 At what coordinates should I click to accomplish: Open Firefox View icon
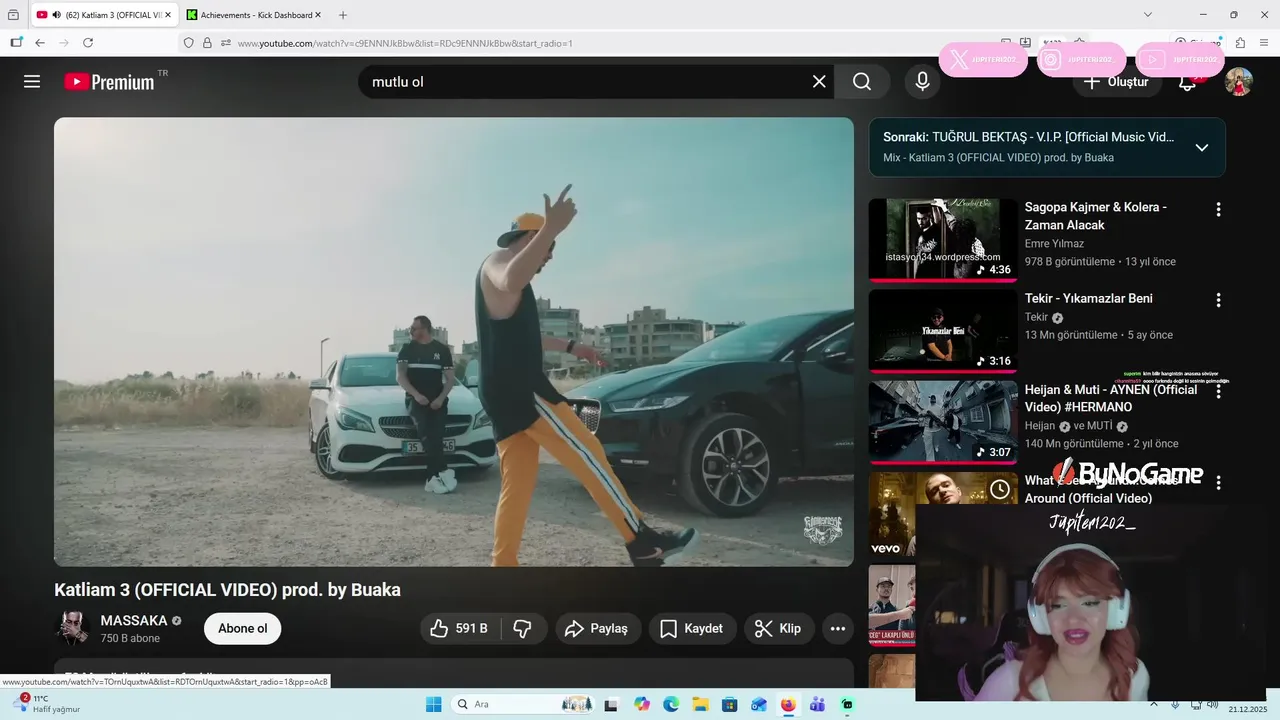coord(13,15)
